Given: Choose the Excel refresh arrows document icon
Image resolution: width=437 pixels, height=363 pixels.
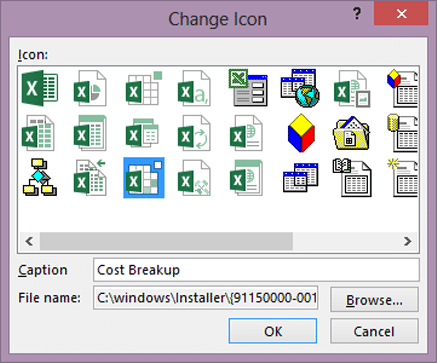Looking at the screenshot, I should click(194, 133).
